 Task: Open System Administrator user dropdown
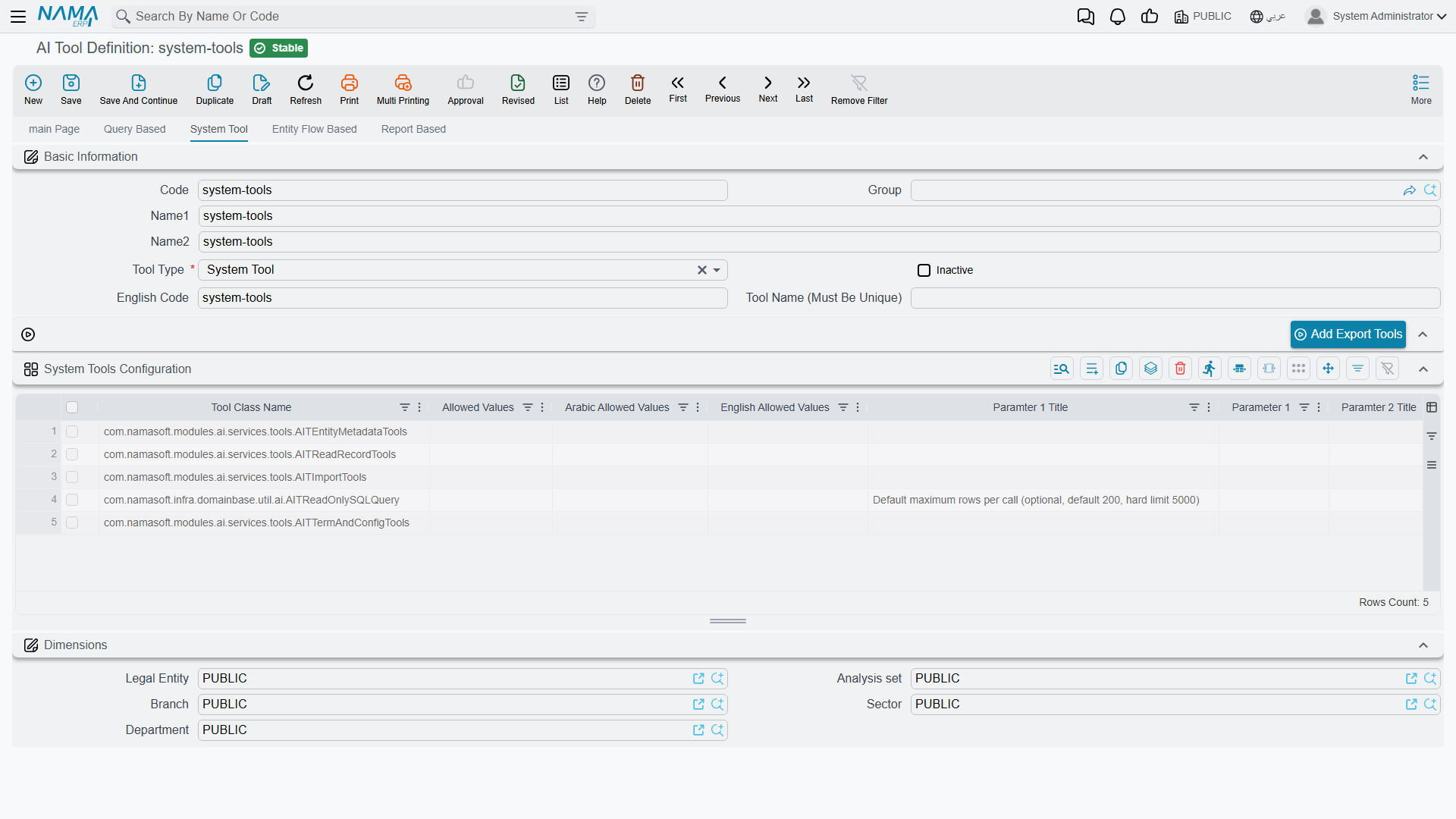click(x=1376, y=17)
